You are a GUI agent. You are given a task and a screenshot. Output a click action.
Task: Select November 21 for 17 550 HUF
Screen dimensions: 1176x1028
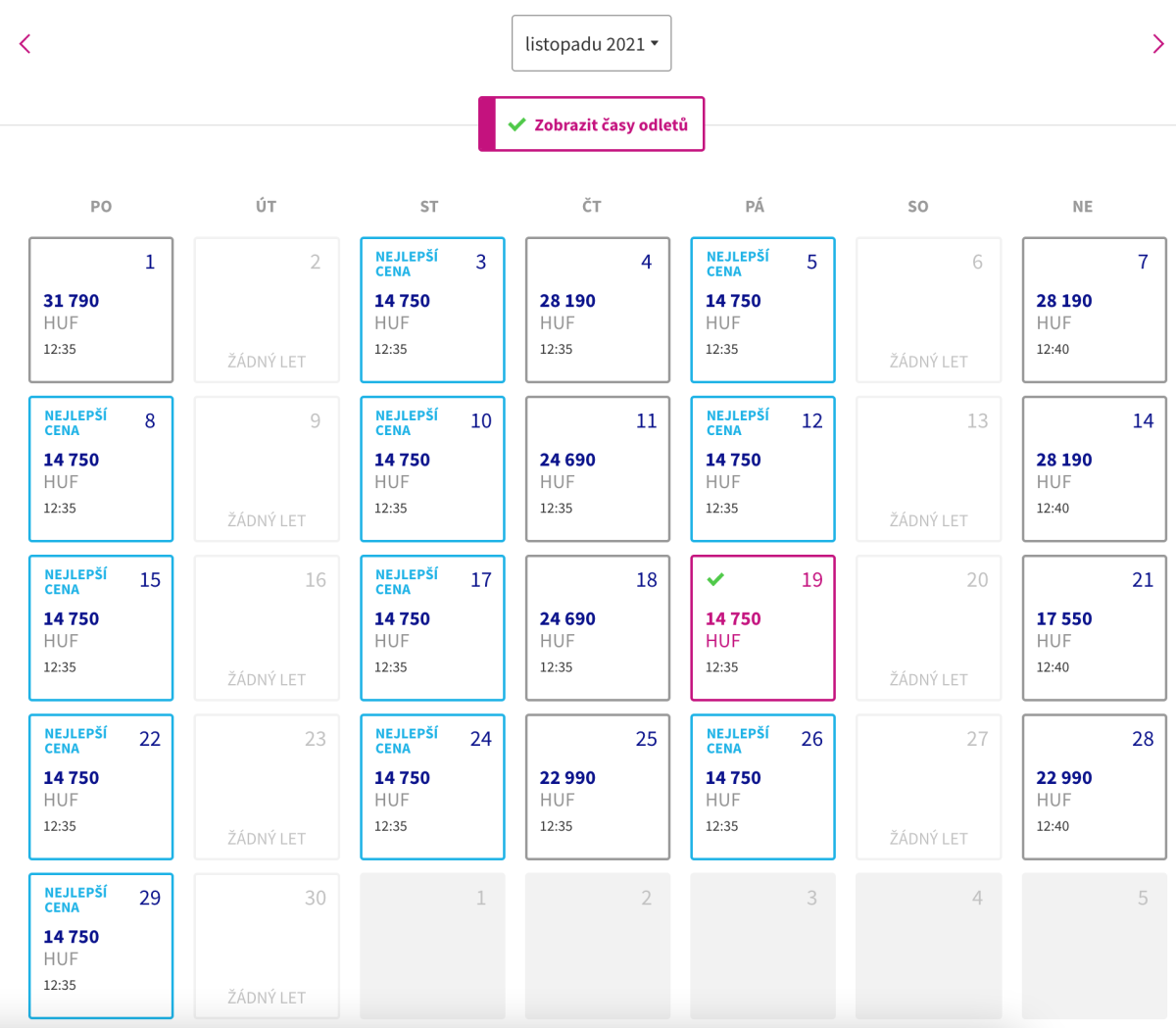click(x=1094, y=628)
